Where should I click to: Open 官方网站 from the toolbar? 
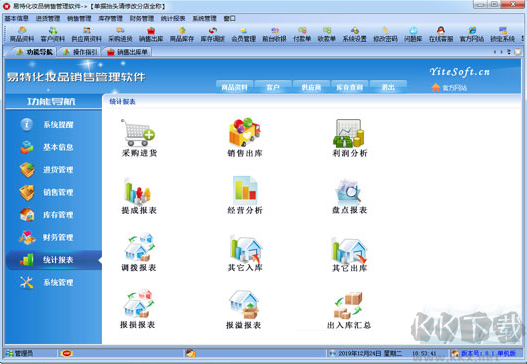(x=472, y=34)
